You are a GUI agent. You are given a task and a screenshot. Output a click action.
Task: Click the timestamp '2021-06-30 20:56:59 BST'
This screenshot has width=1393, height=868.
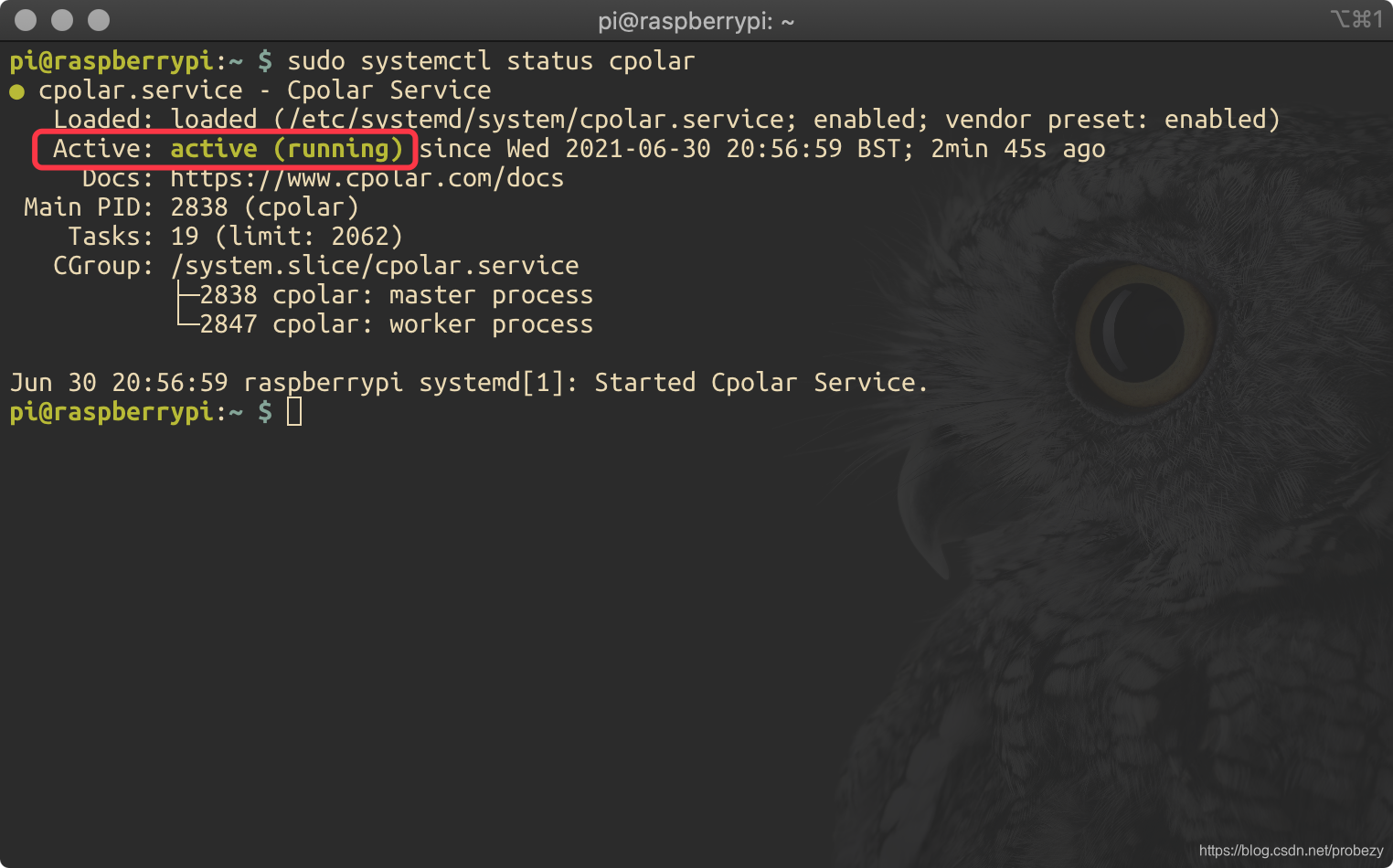click(735, 149)
